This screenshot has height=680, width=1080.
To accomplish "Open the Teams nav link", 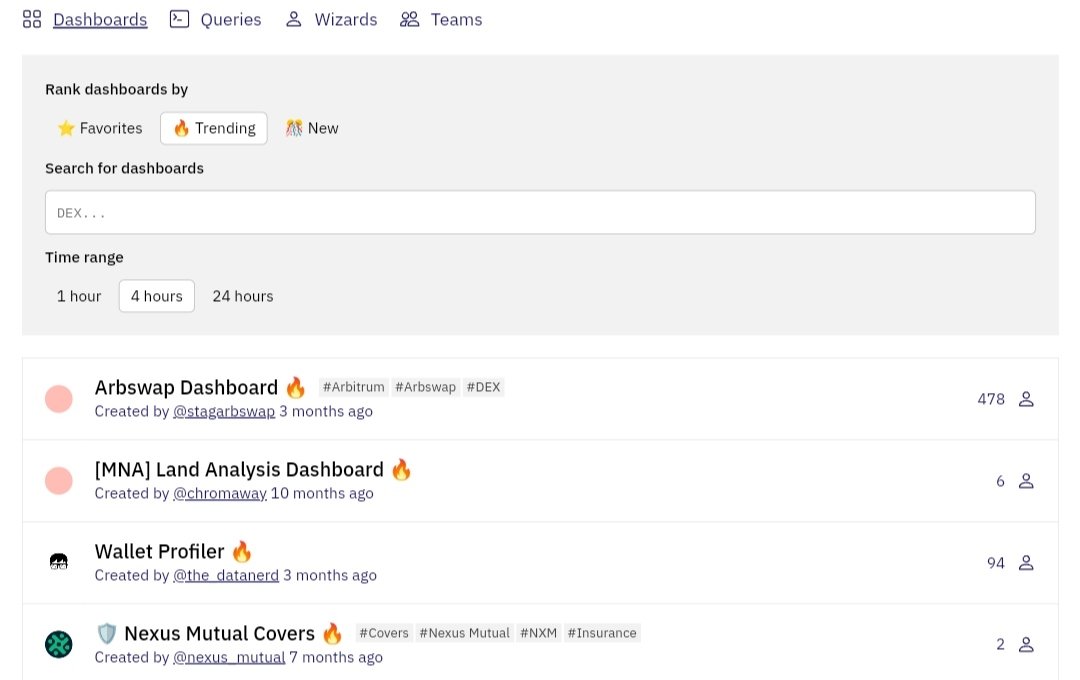I will (456, 19).
